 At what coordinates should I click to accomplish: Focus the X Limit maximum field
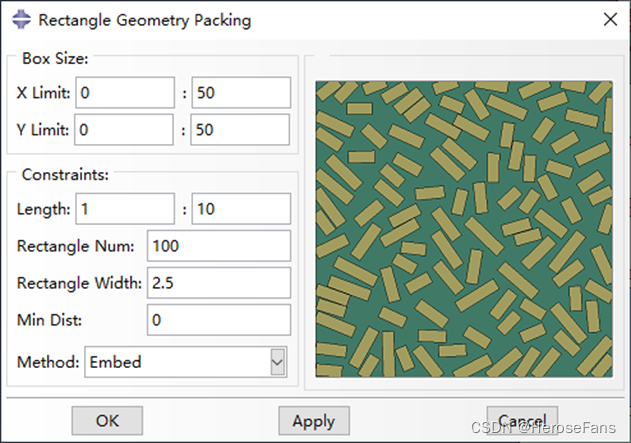click(240, 93)
